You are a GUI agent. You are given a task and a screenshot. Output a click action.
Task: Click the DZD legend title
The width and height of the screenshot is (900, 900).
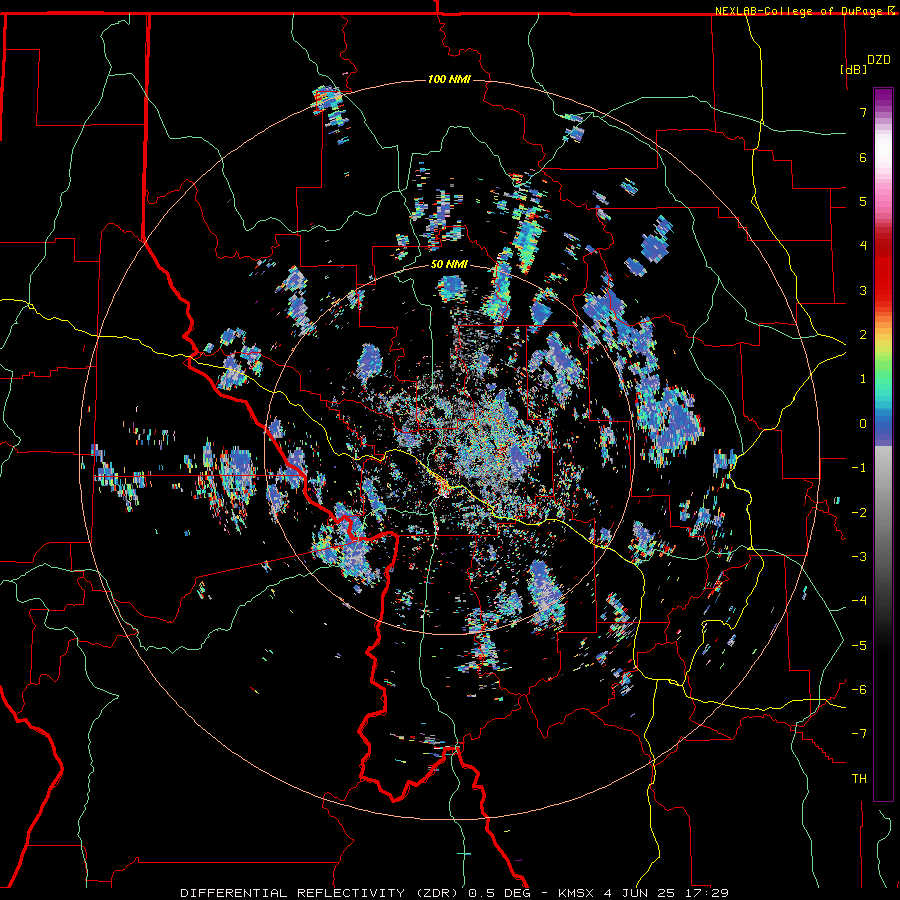pyautogui.click(x=878, y=60)
